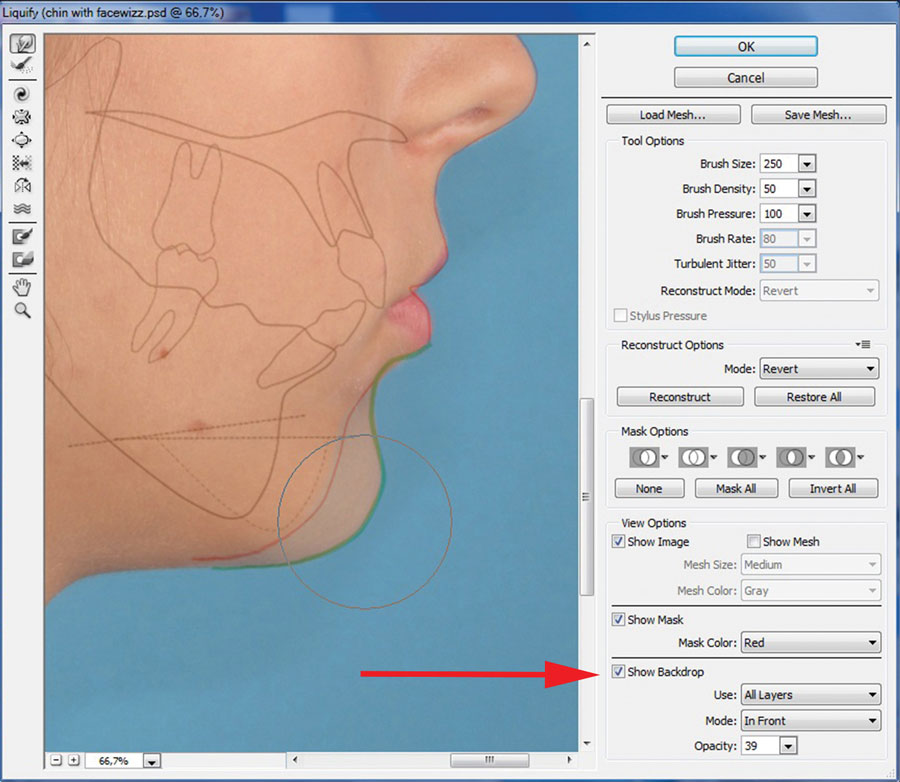Activate the Bloat tool
The image size is (900, 782).
point(22,140)
